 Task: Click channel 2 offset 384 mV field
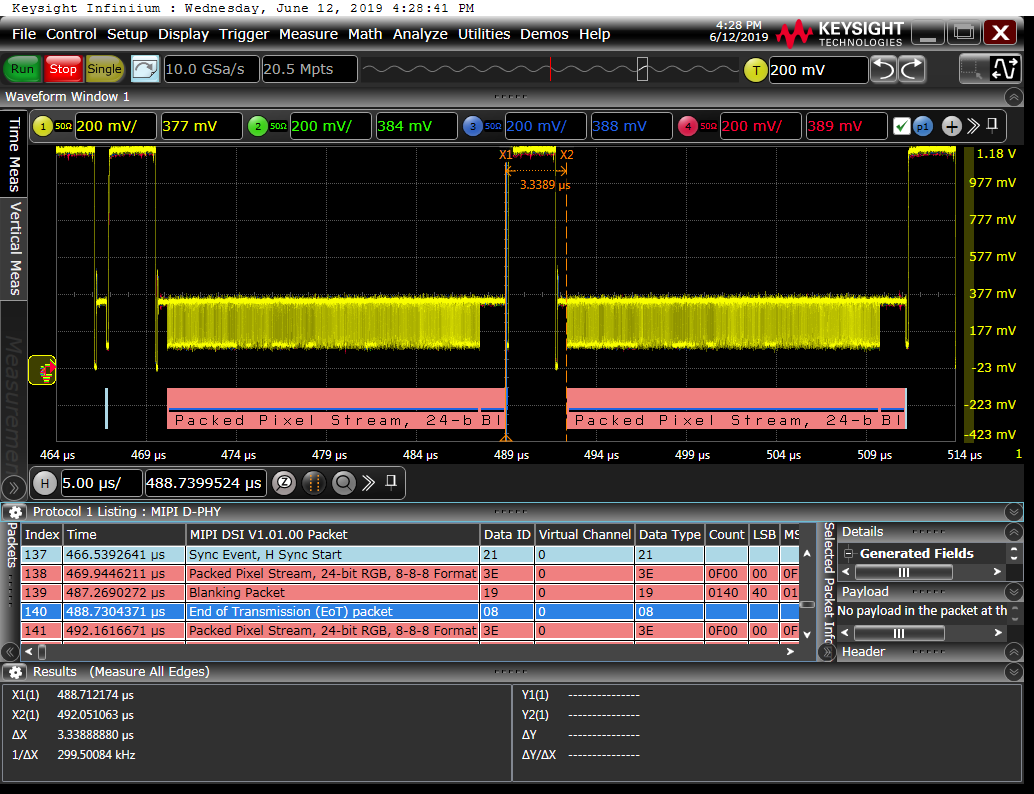(416, 126)
